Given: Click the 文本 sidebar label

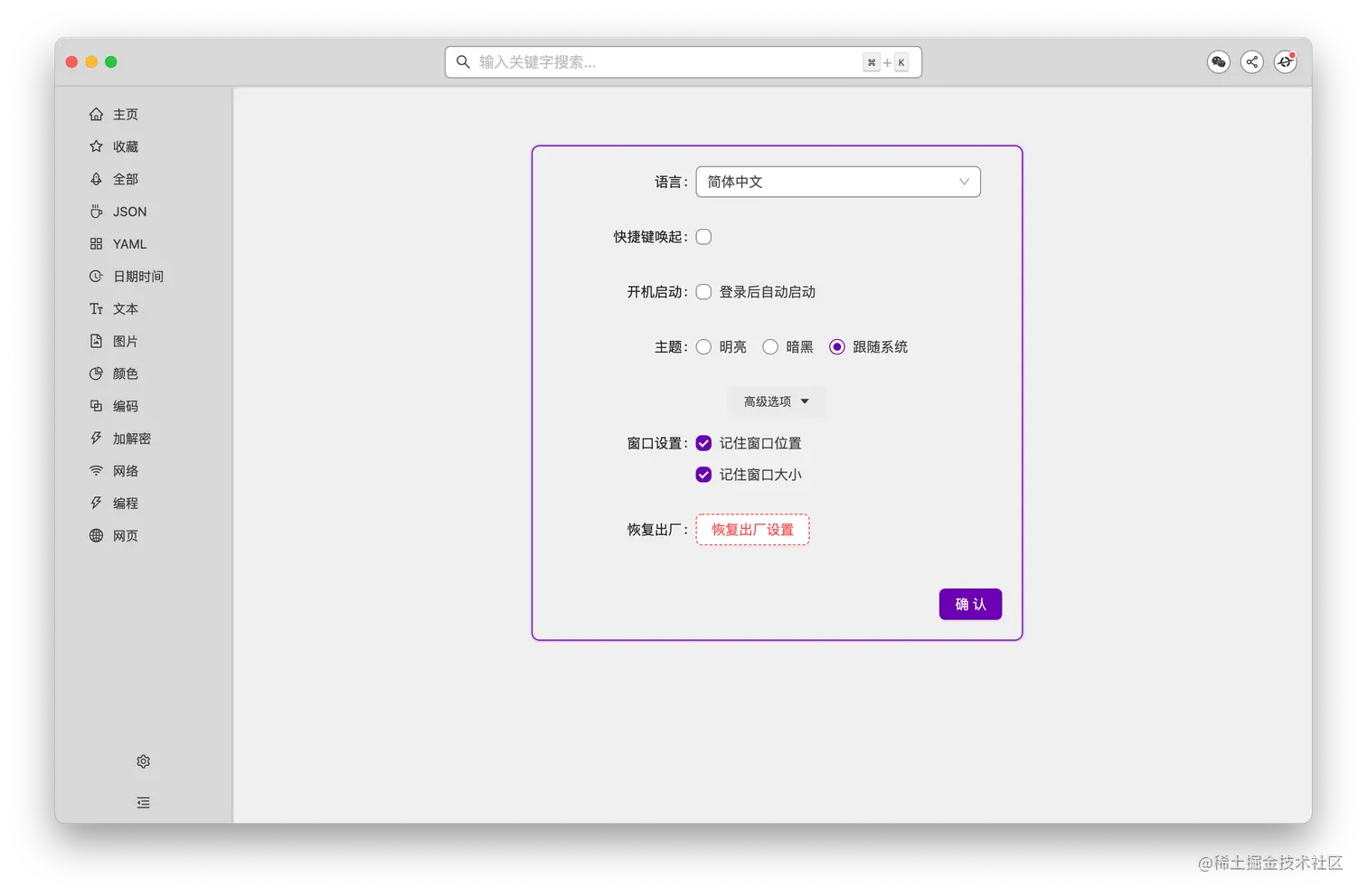Looking at the screenshot, I should [126, 309].
